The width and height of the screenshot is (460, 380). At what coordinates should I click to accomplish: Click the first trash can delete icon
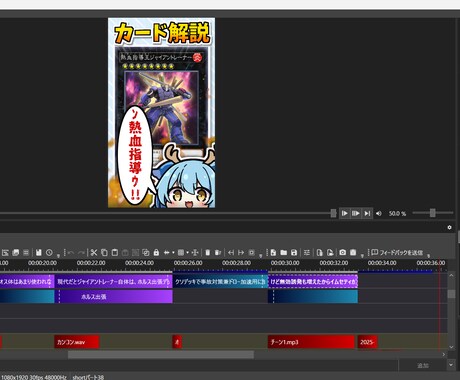coord(208,253)
